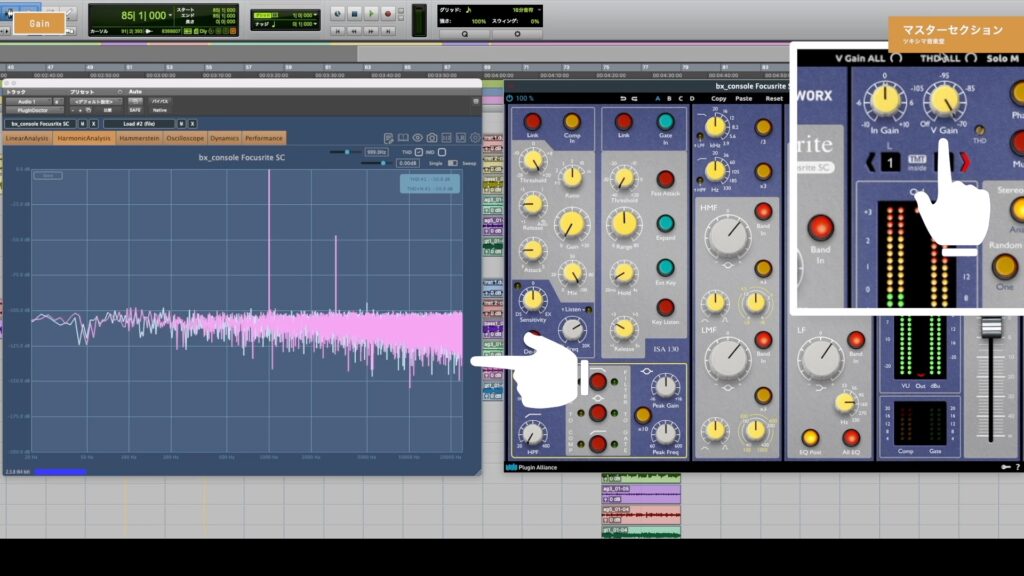This screenshot has width=1024, height=576.
Task: Switch to the Dynamics tab
Action: click(x=225, y=138)
